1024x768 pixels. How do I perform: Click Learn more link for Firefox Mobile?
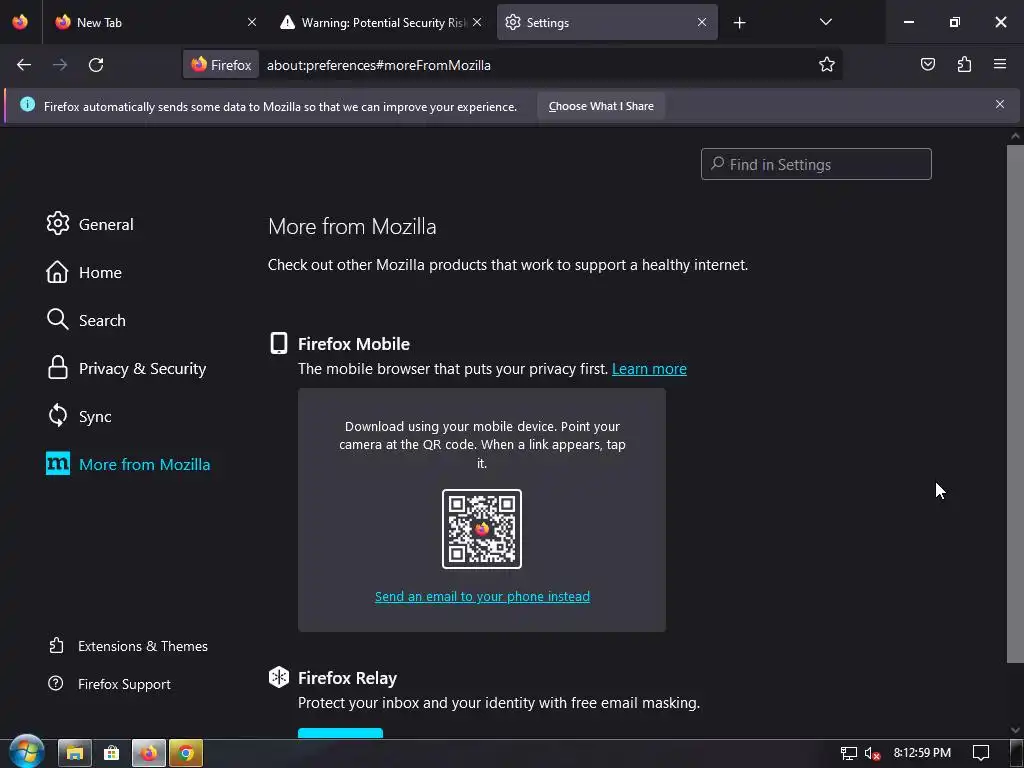pos(649,369)
